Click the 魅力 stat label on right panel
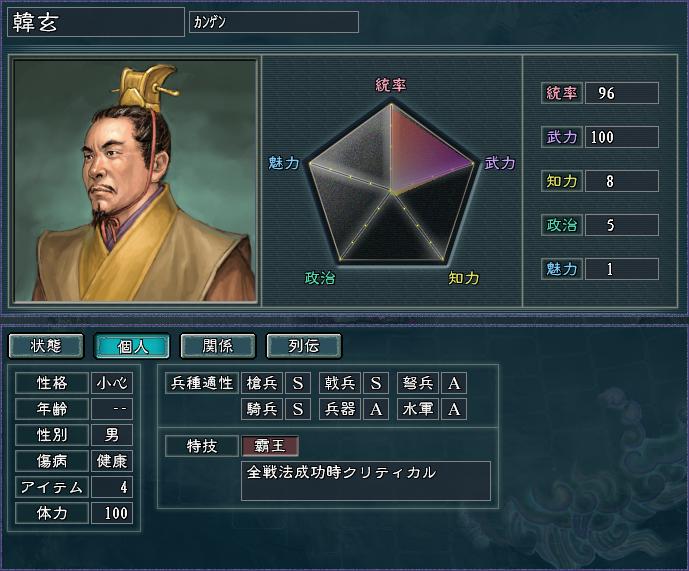This screenshot has width=689, height=571. [562, 269]
